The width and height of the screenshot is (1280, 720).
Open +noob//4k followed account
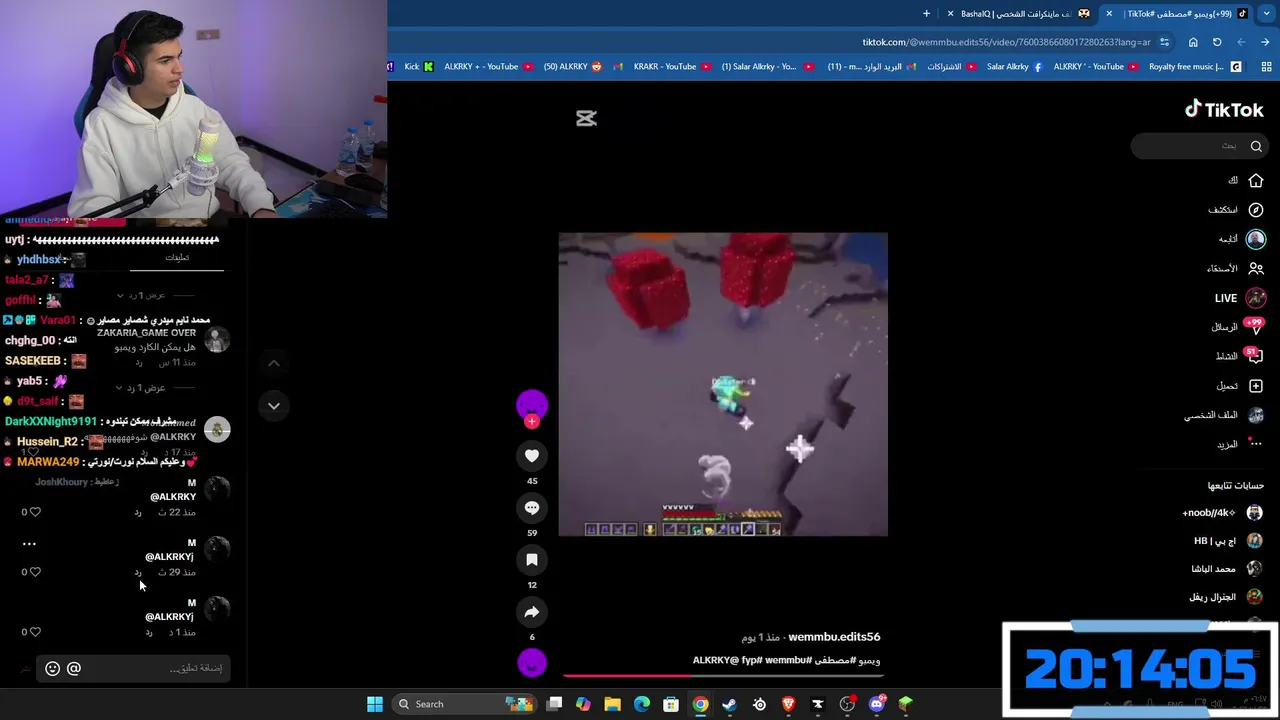[x=1223, y=513]
